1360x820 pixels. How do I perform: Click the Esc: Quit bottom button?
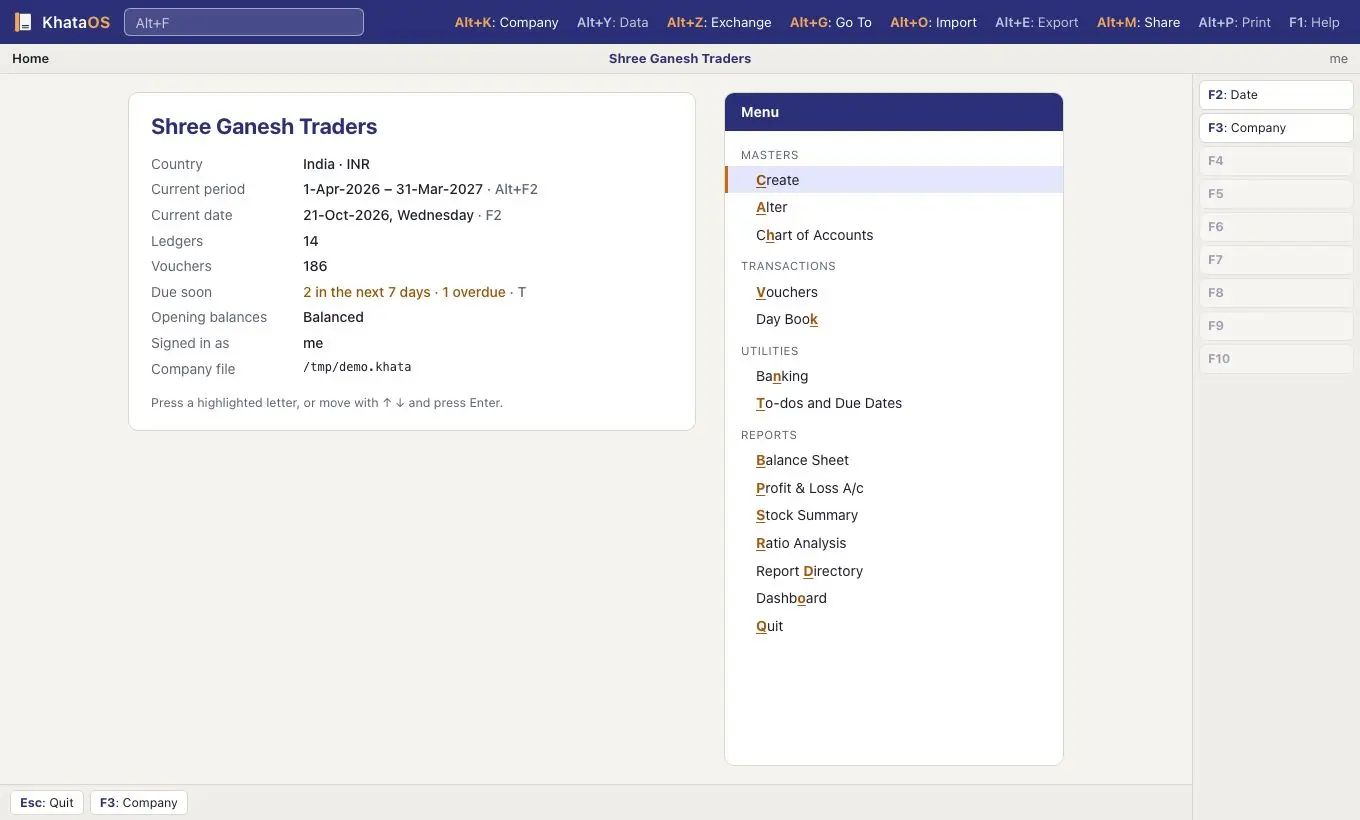[x=47, y=803]
